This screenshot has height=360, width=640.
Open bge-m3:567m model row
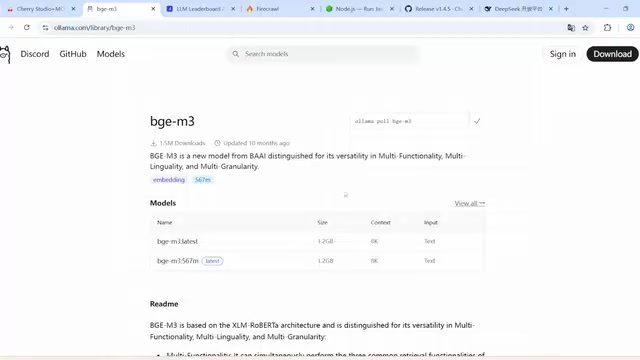[x=318, y=261]
